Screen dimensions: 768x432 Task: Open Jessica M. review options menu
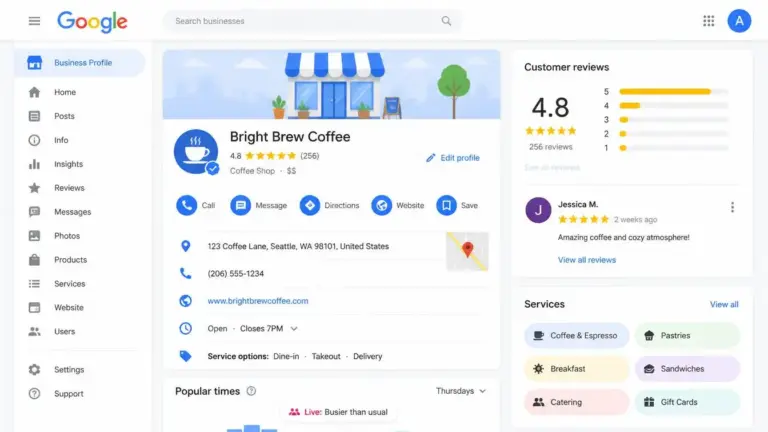pos(732,207)
